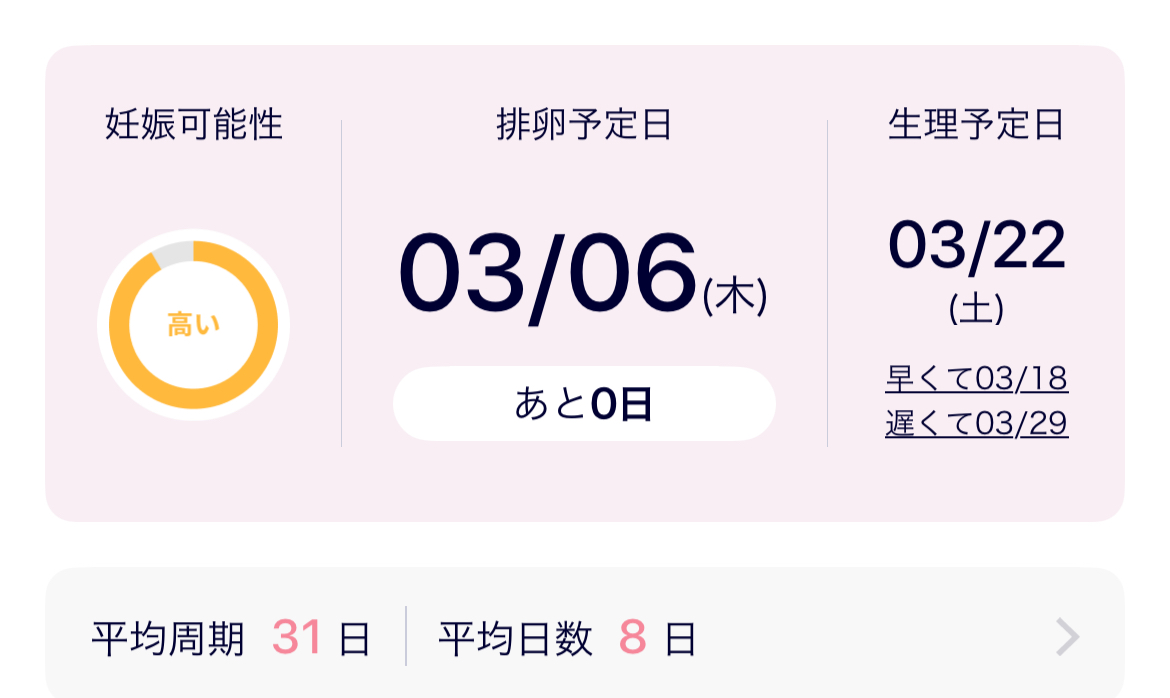Expand cycle details chevron arrow

pos(1068,637)
